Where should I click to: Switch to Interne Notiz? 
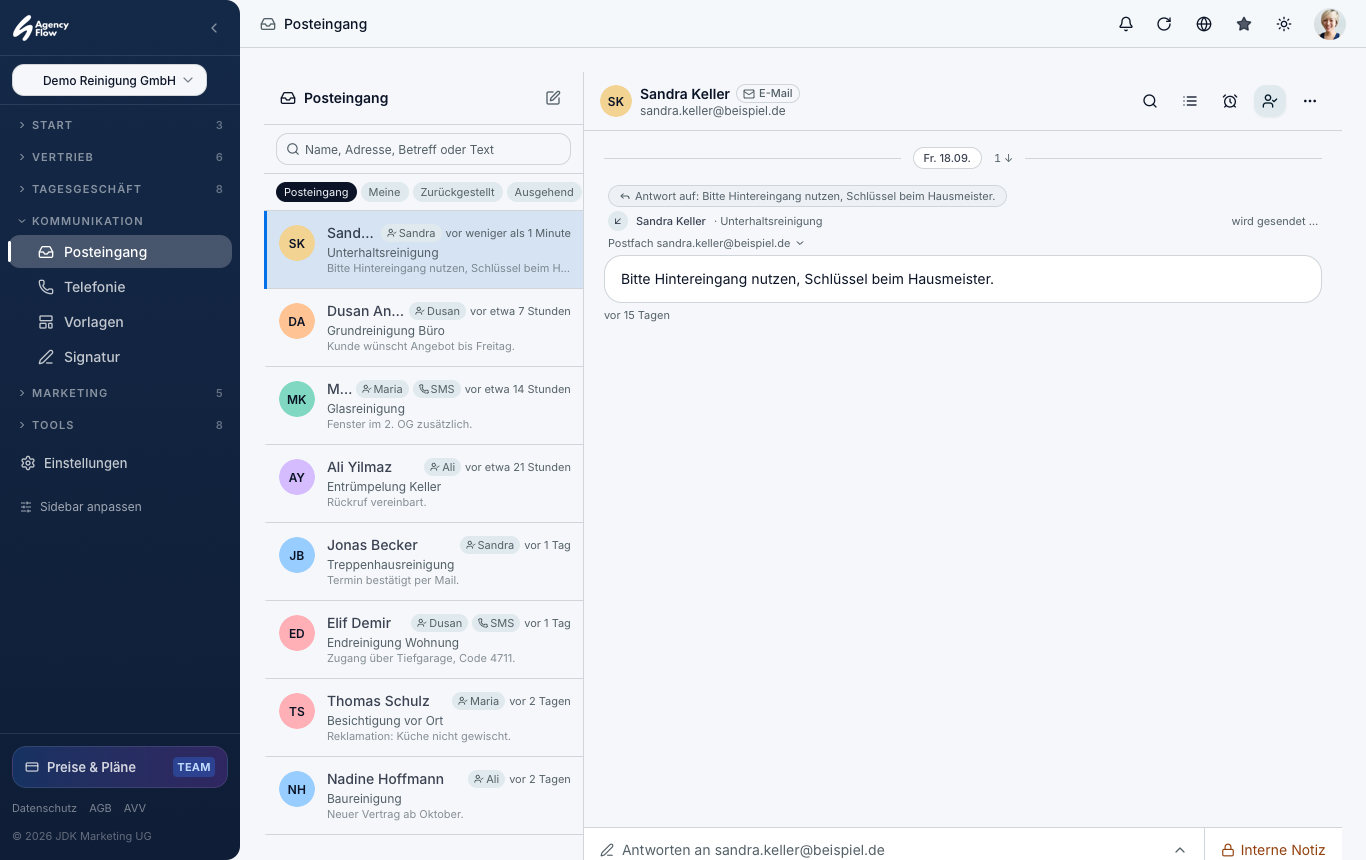[x=1273, y=850]
